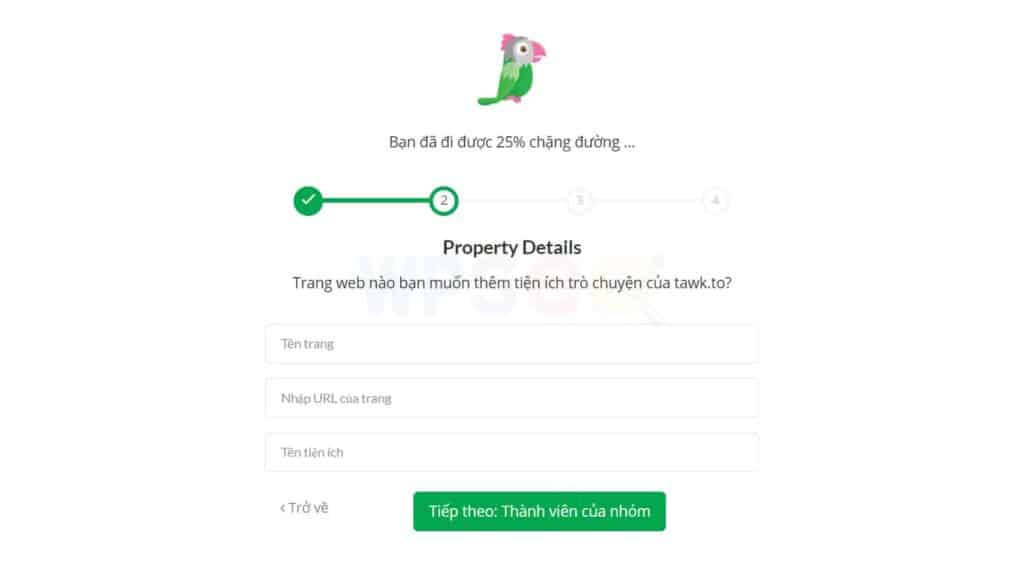Click the Bạn đã đi được progress message
This screenshot has width=1024, height=576.
tap(512, 142)
